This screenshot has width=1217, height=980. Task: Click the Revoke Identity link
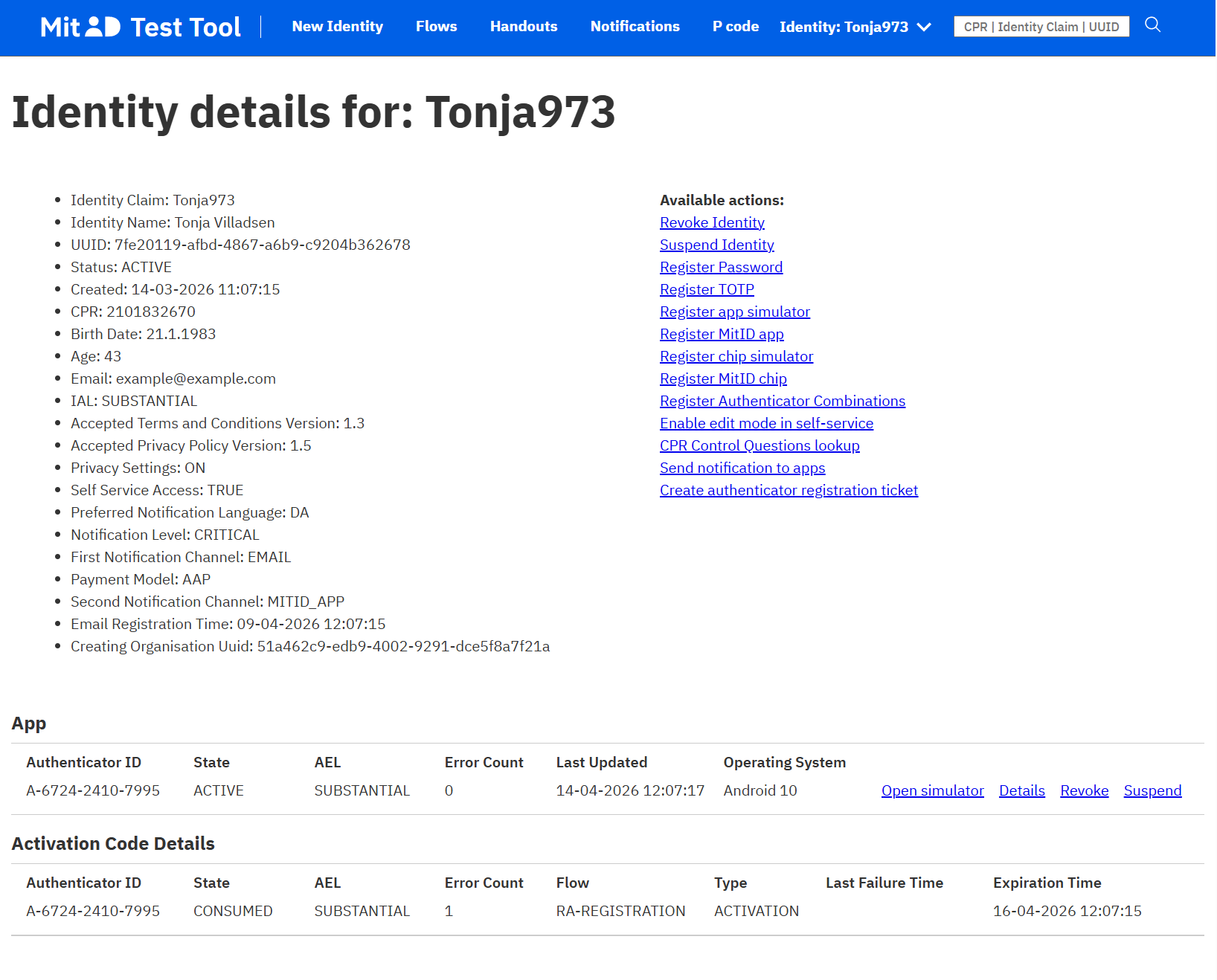[x=711, y=222]
